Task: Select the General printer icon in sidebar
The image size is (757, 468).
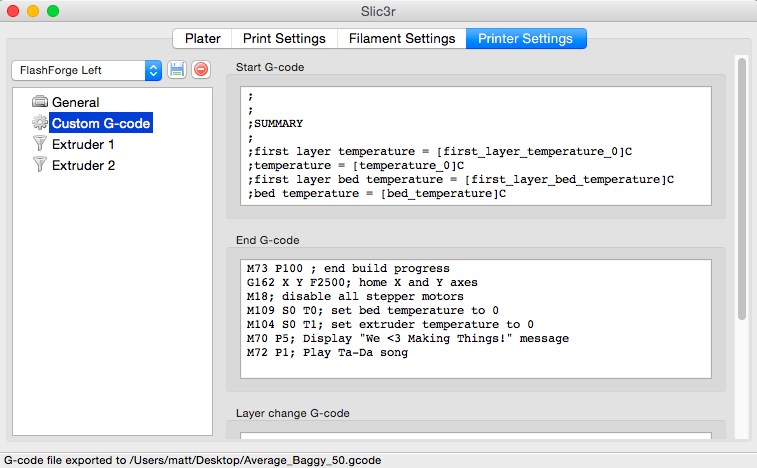Action: point(40,102)
